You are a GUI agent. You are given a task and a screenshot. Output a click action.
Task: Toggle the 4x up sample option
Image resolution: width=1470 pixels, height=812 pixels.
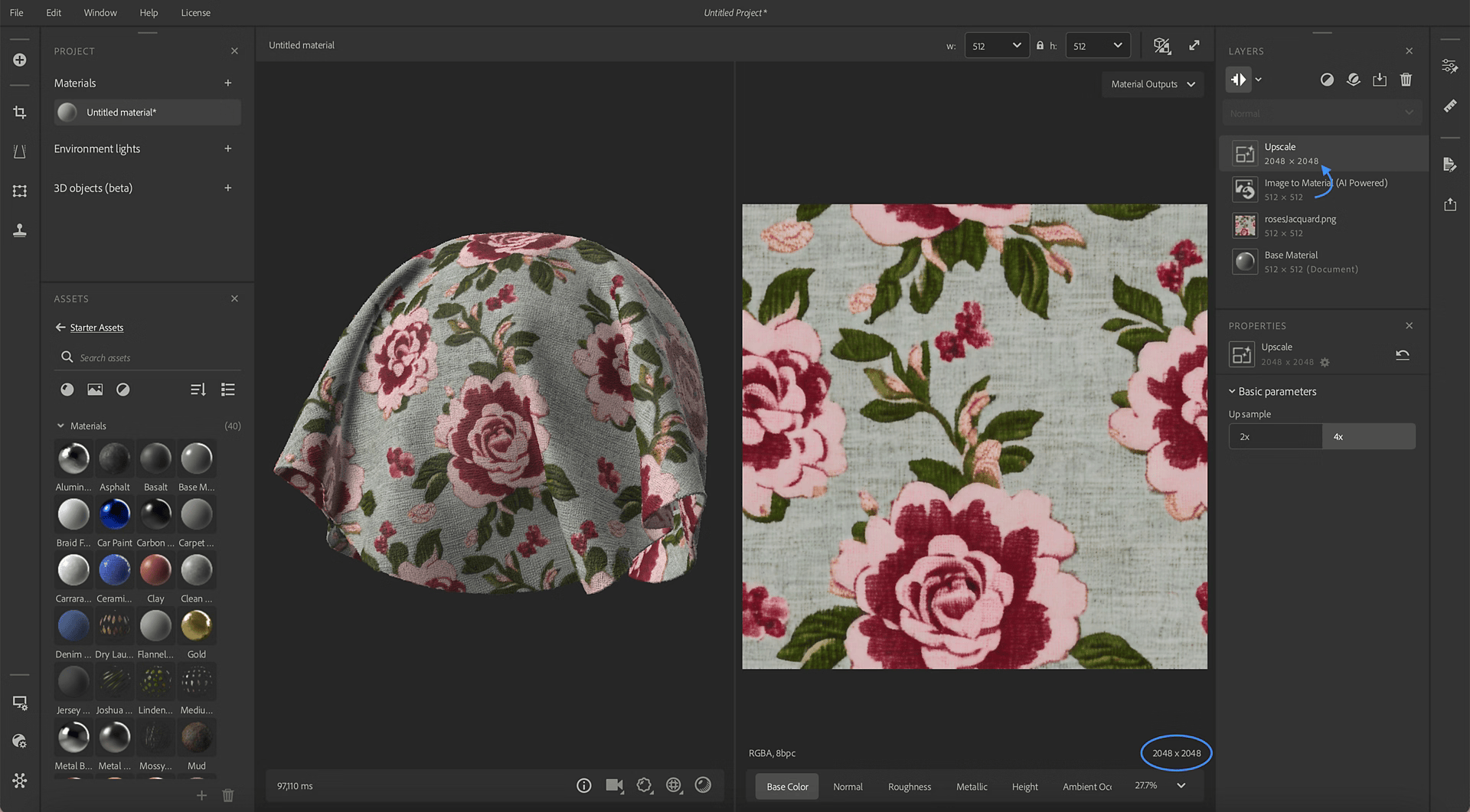tap(1368, 436)
